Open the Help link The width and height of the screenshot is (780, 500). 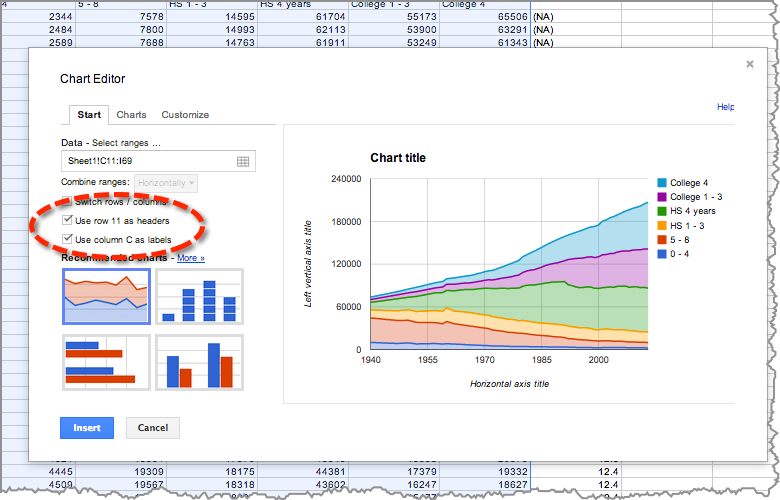point(725,106)
